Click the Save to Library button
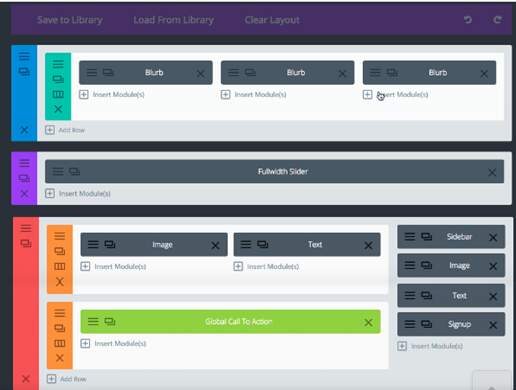Viewport: 516px width, 390px height. [x=70, y=20]
